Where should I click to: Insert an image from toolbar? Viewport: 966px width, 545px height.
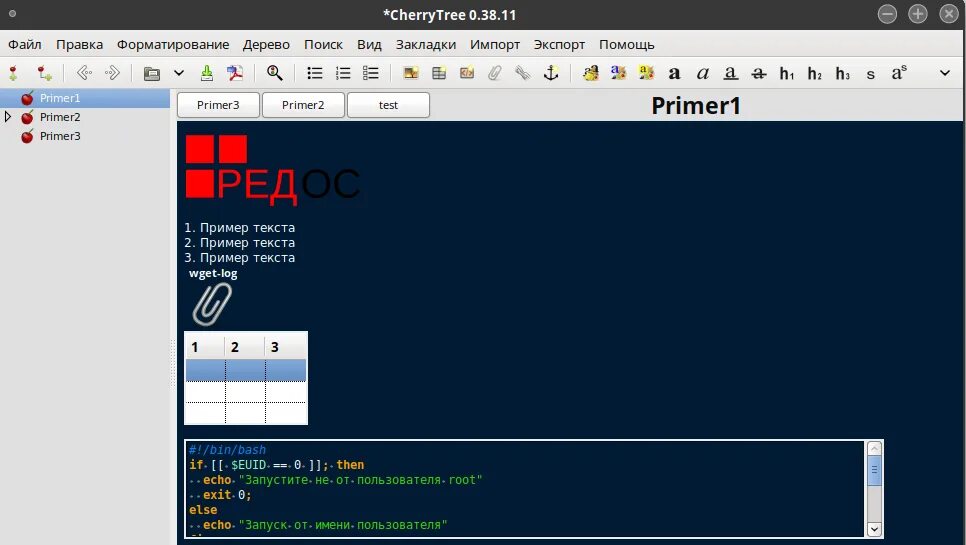pos(411,73)
